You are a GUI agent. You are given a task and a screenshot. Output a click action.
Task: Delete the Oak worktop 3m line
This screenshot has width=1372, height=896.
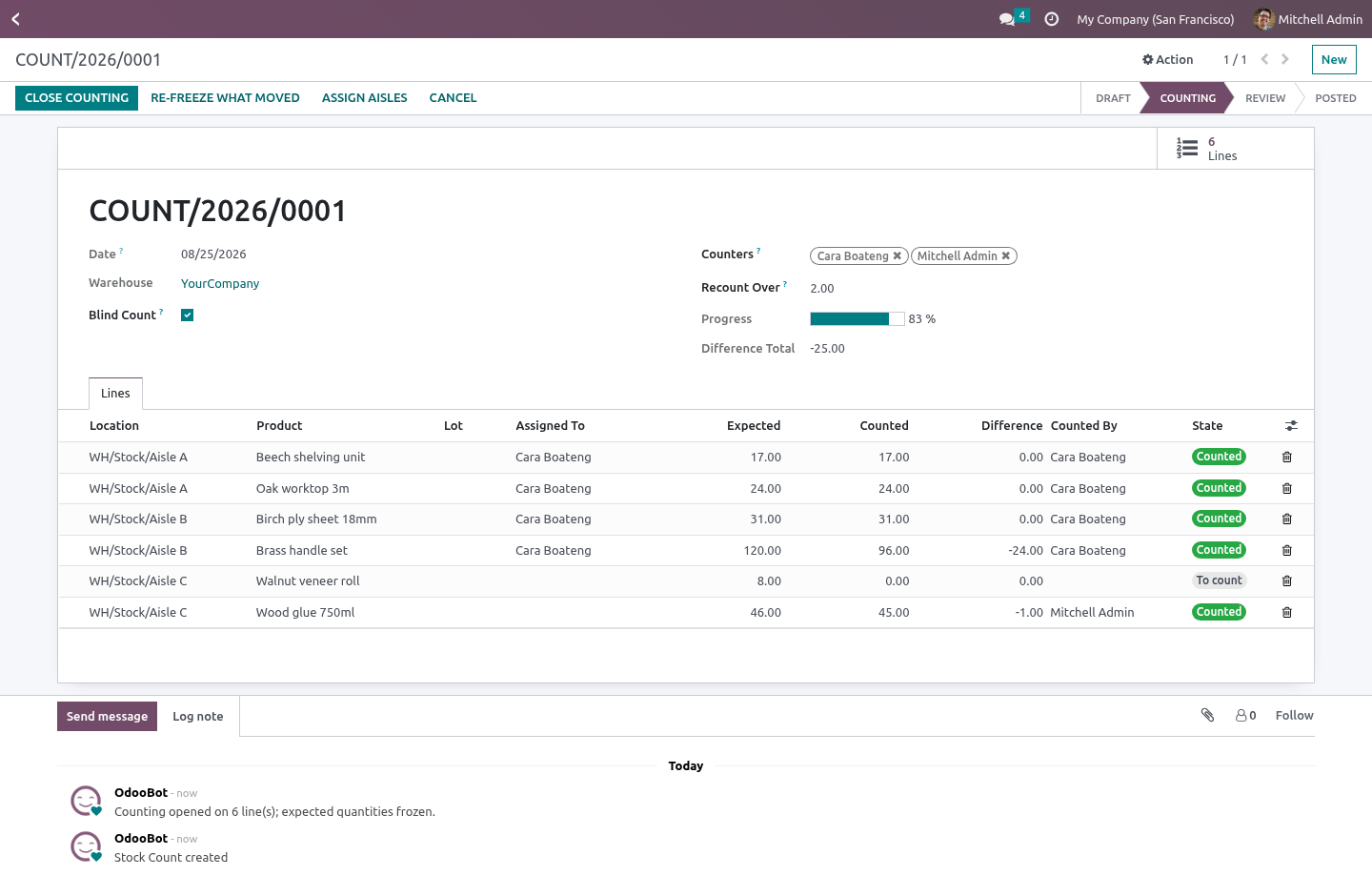pos(1287,489)
